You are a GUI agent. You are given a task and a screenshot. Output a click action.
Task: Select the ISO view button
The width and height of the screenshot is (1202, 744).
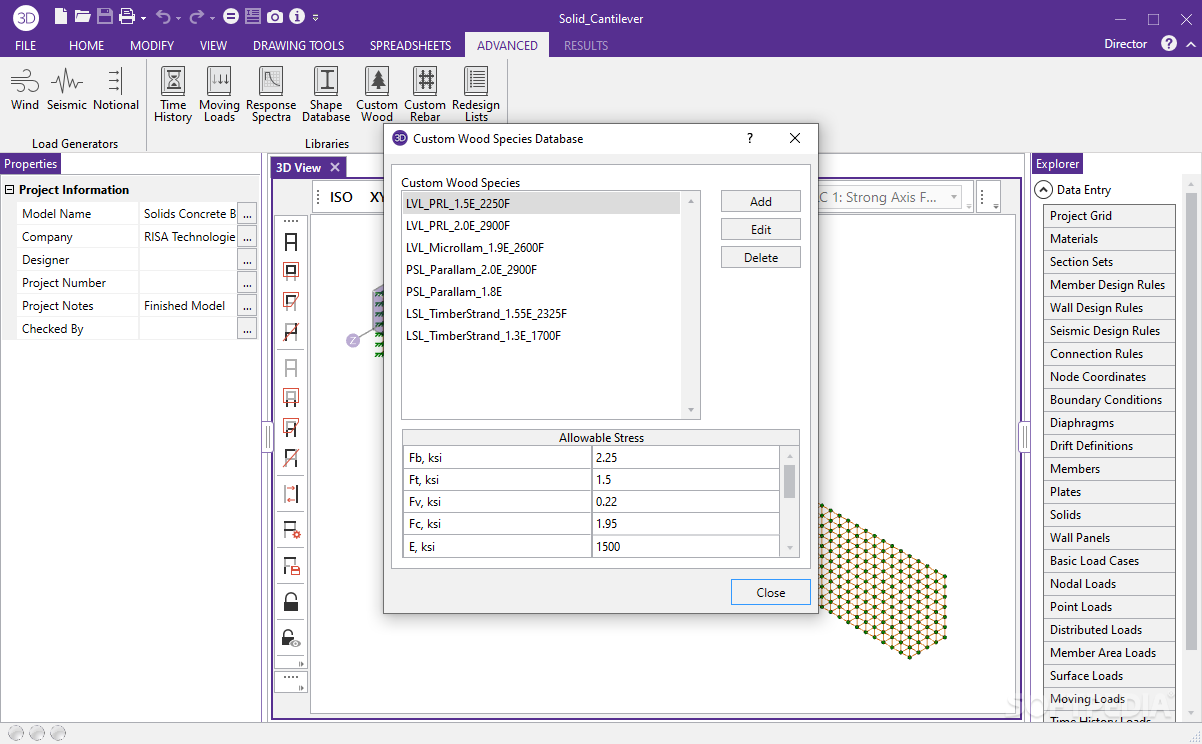[341, 197]
